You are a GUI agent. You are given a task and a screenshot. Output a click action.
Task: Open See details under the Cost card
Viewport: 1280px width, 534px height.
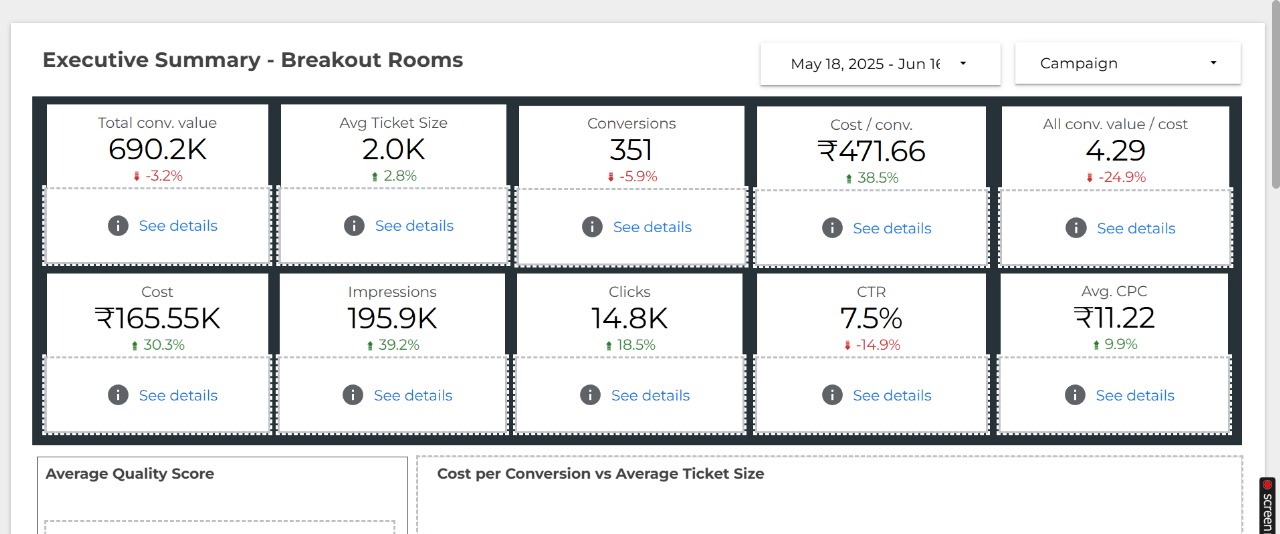coord(178,395)
